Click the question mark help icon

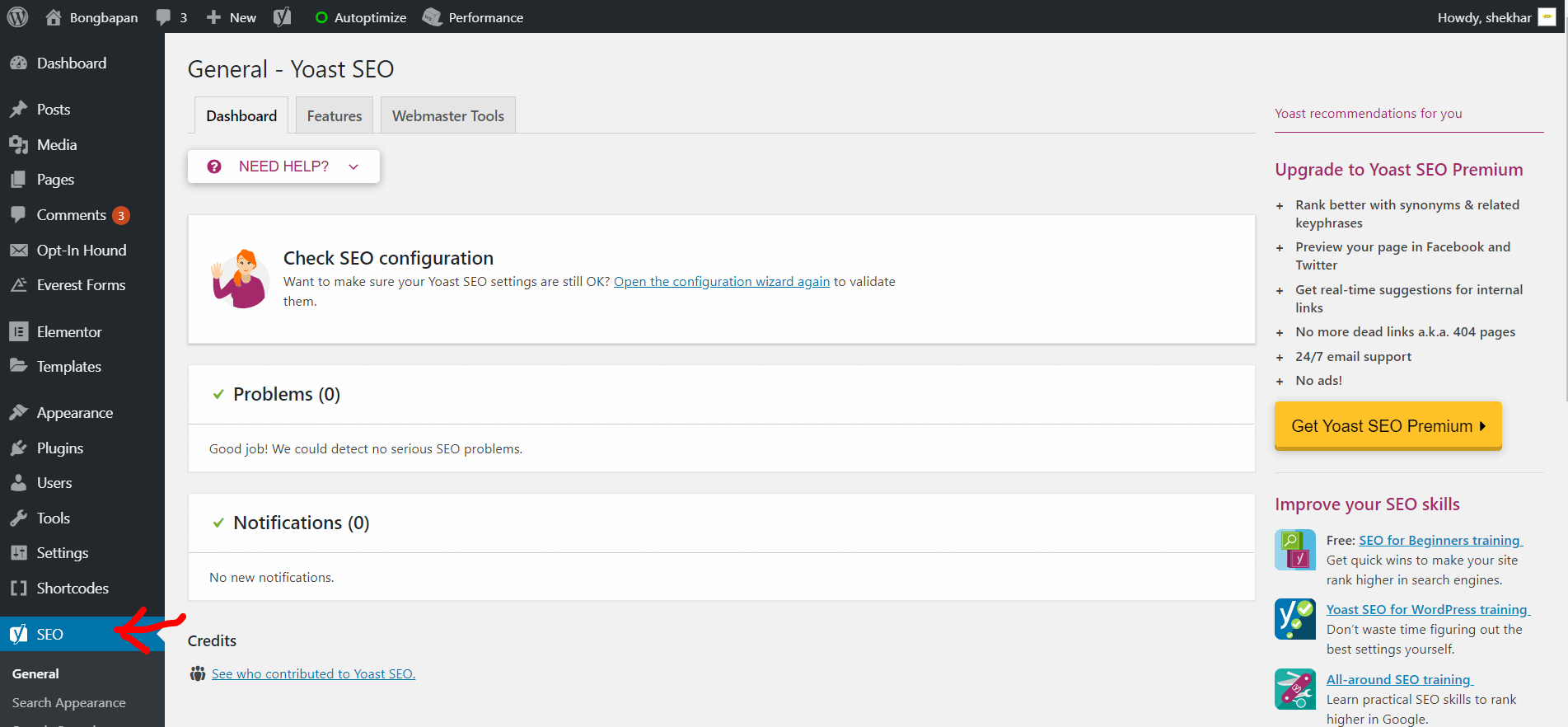coord(214,167)
